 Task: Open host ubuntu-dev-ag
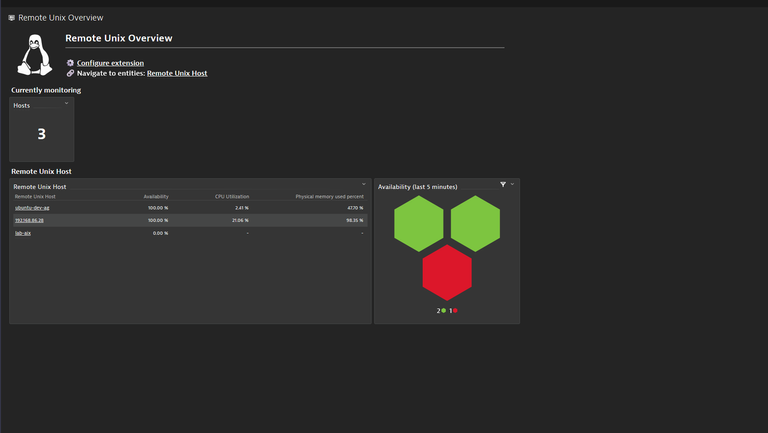[x=32, y=208]
